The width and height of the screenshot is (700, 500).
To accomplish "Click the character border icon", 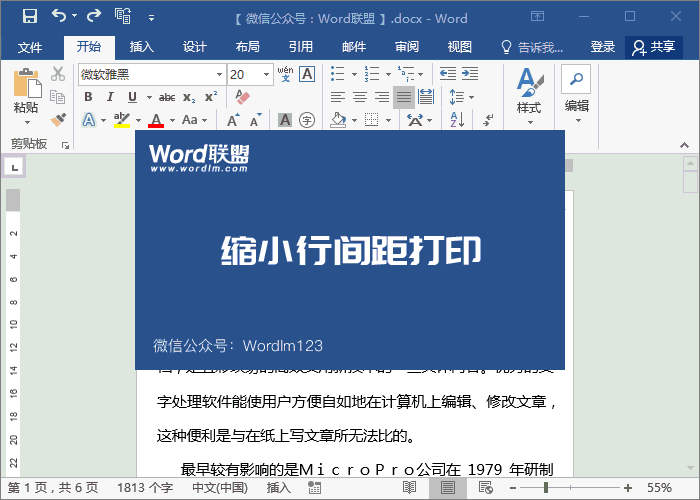I will [x=307, y=74].
